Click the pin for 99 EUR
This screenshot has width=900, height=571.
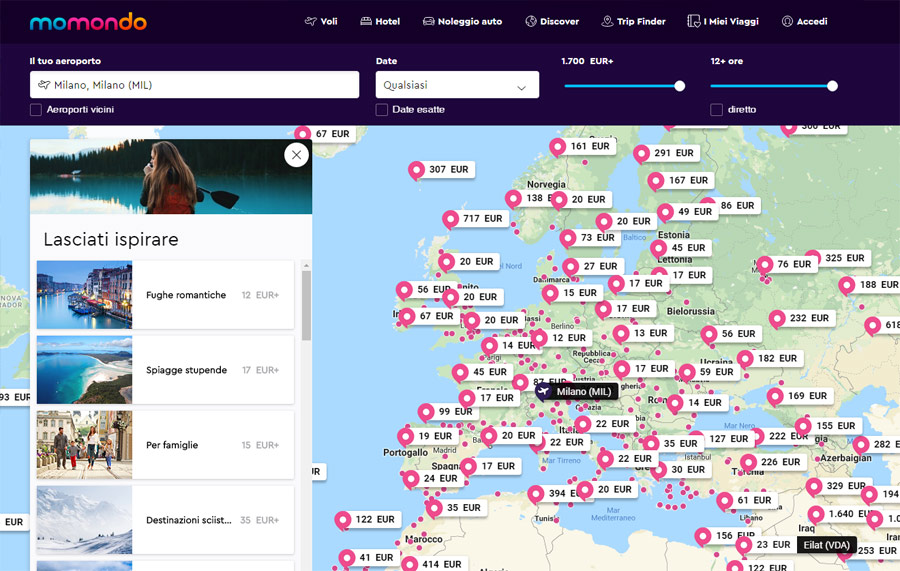pyautogui.click(x=426, y=412)
